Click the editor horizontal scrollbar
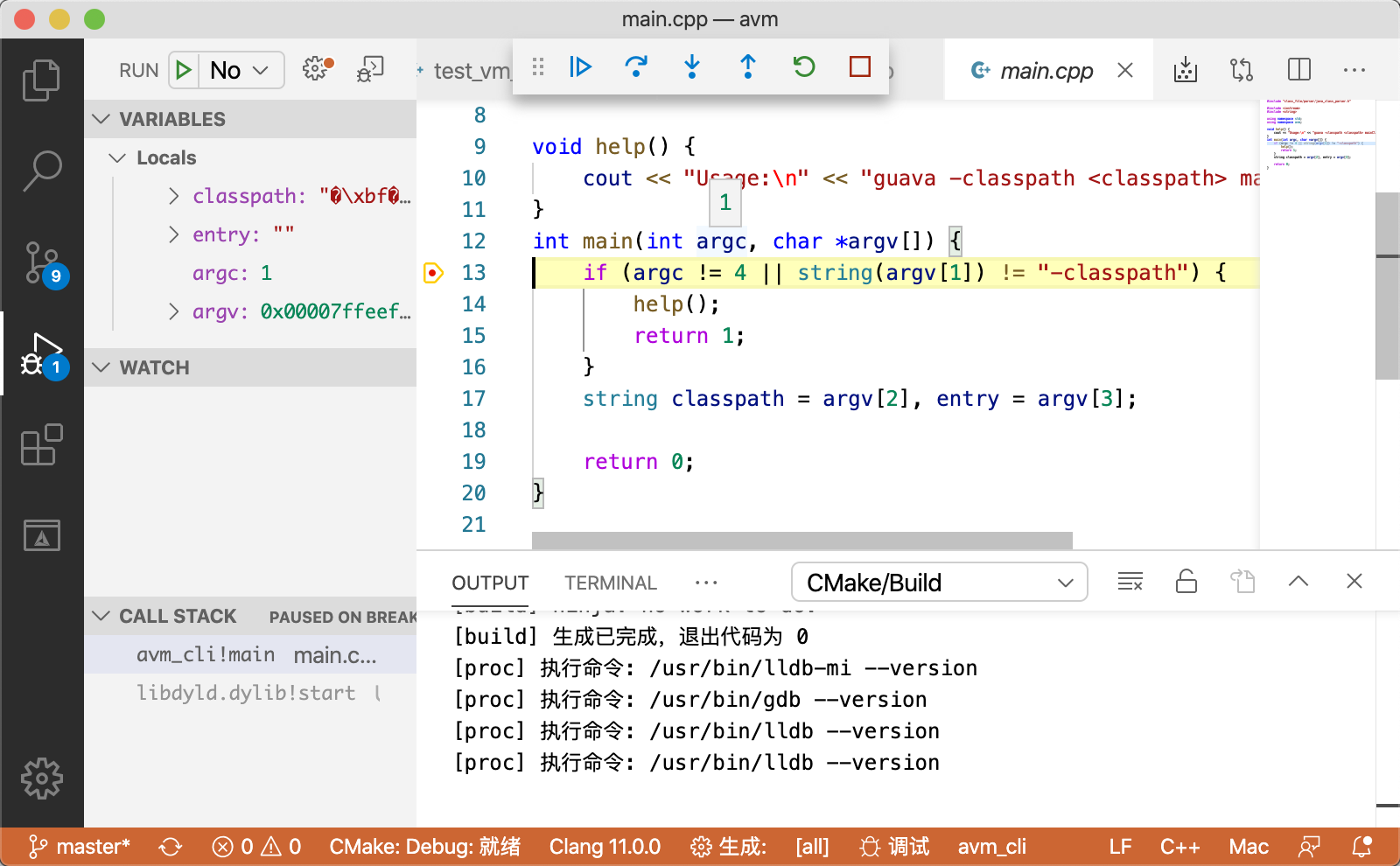The width and height of the screenshot is (1400, 866). tap(801, 541)
